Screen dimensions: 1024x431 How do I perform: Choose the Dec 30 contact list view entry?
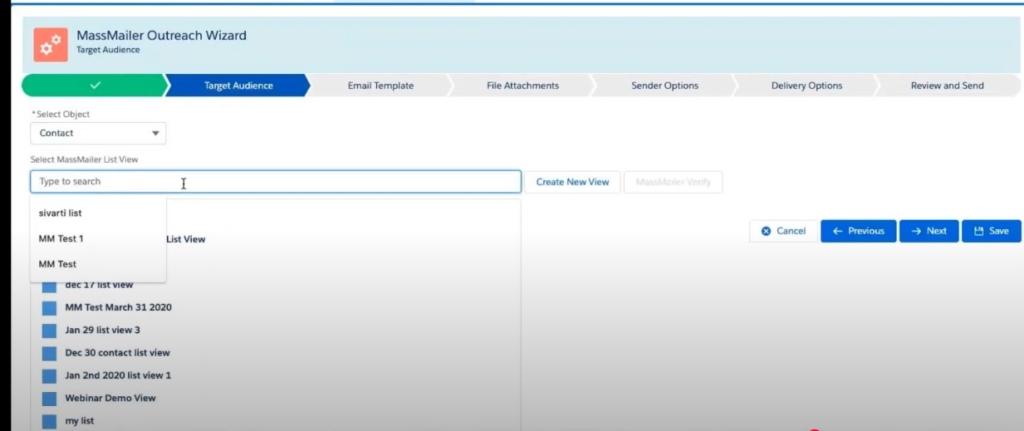click(x=118, y=353)
